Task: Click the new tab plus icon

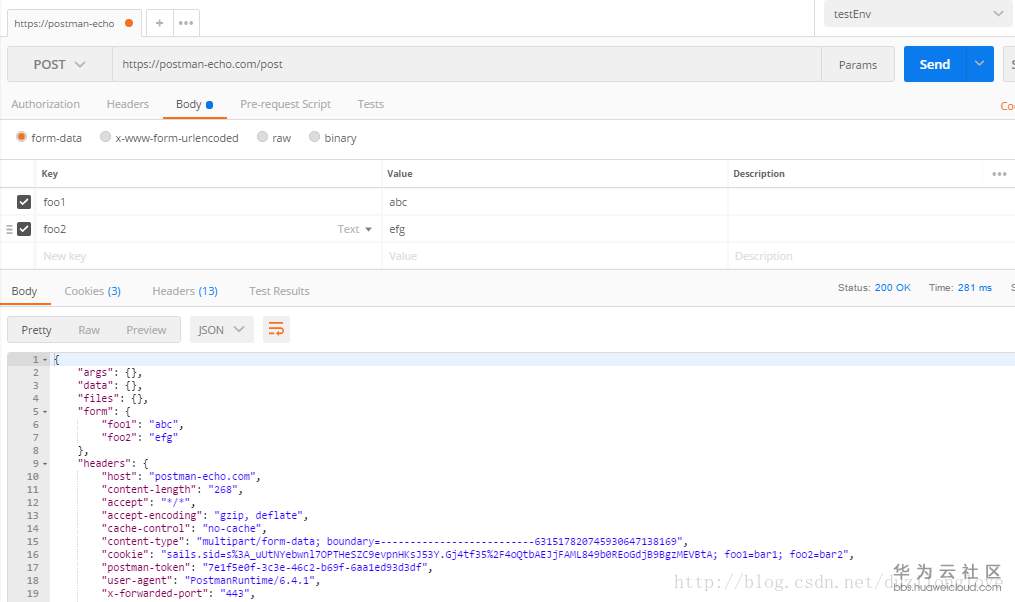Action: pos(159,23)
